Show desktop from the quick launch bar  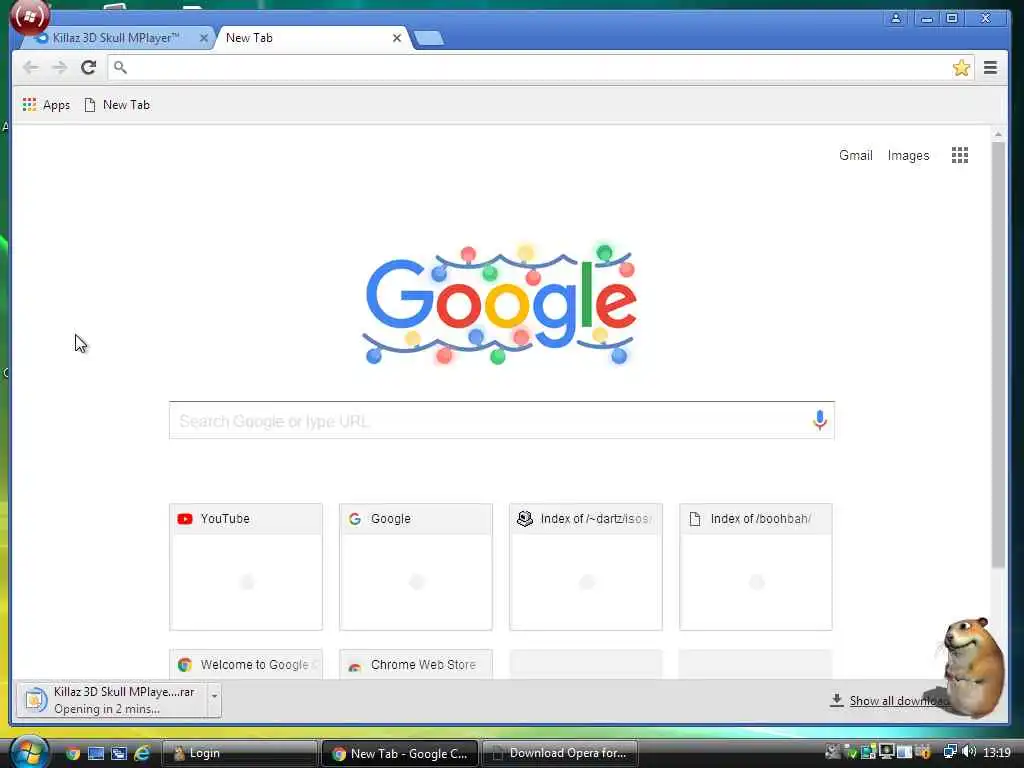[x=95, y=753]
